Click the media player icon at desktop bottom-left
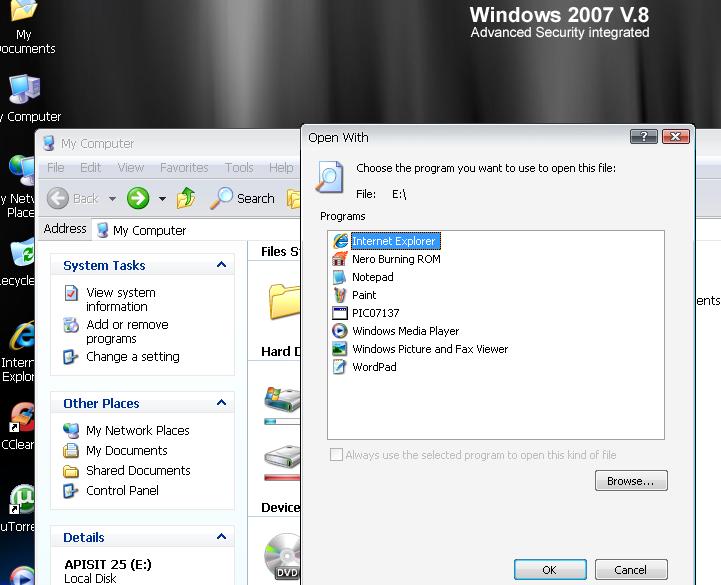The image size is (721, 585). (21, 575)
